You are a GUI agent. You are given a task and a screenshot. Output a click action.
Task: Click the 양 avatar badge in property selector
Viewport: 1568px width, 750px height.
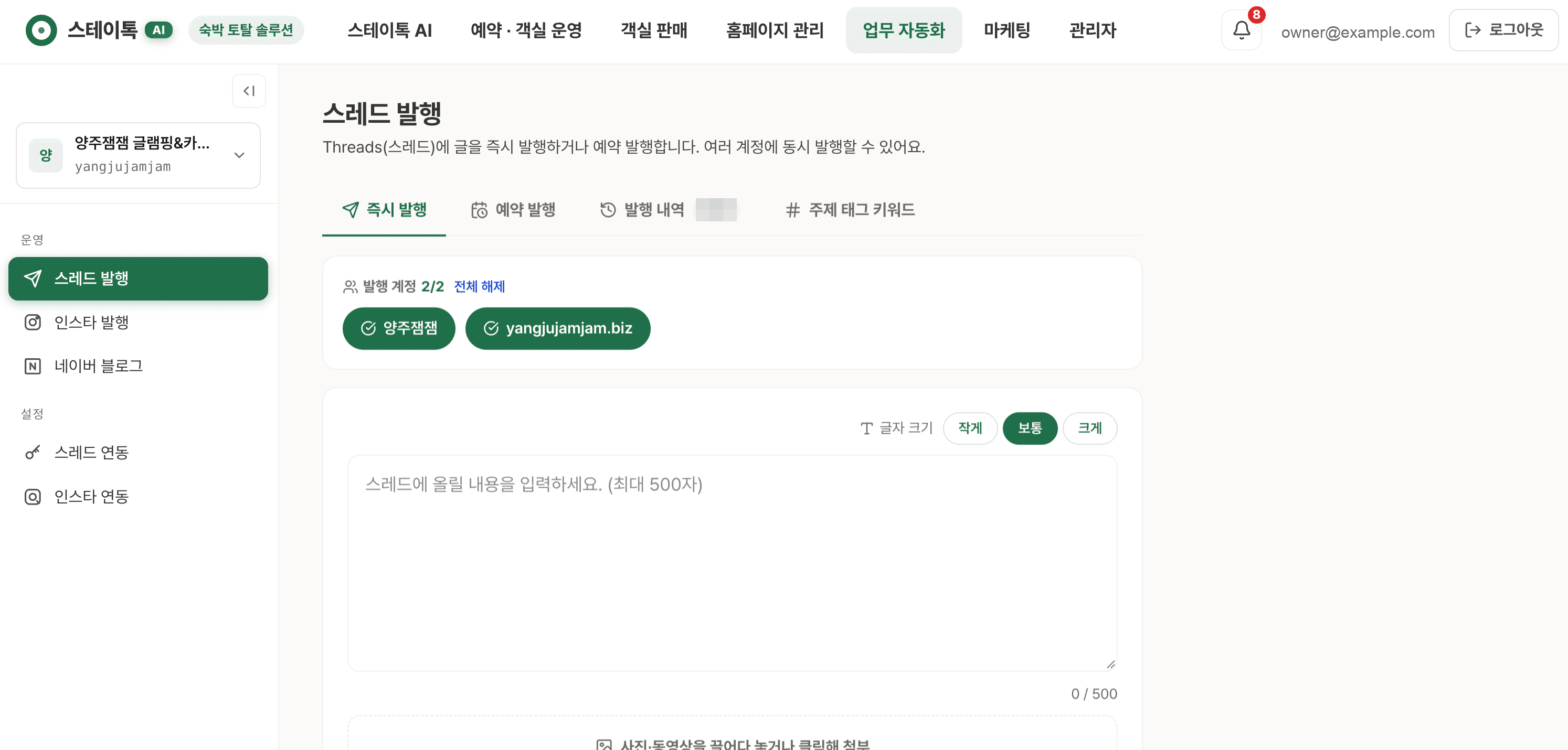coord(46,155)
